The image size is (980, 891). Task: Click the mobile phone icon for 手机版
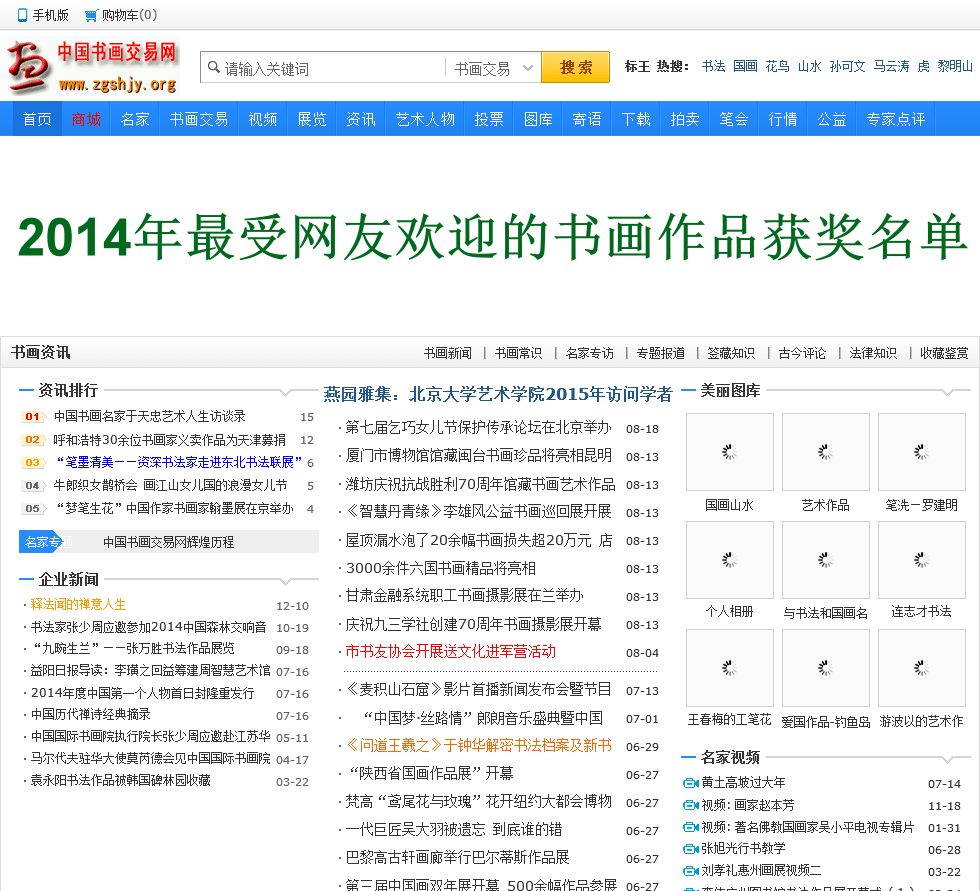click(23, 16)
